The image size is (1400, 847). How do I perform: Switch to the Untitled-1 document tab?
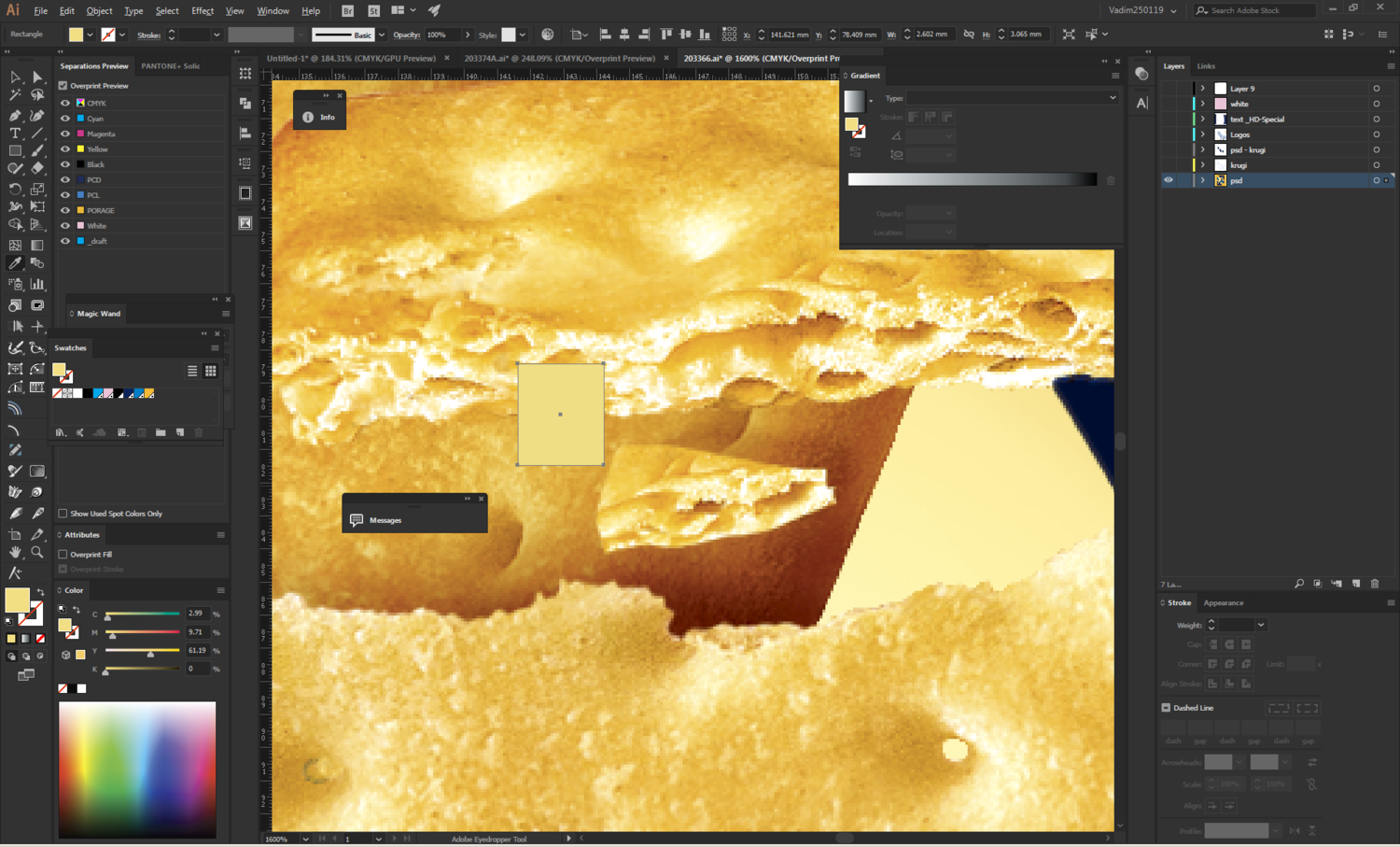[x=351, y=58]
